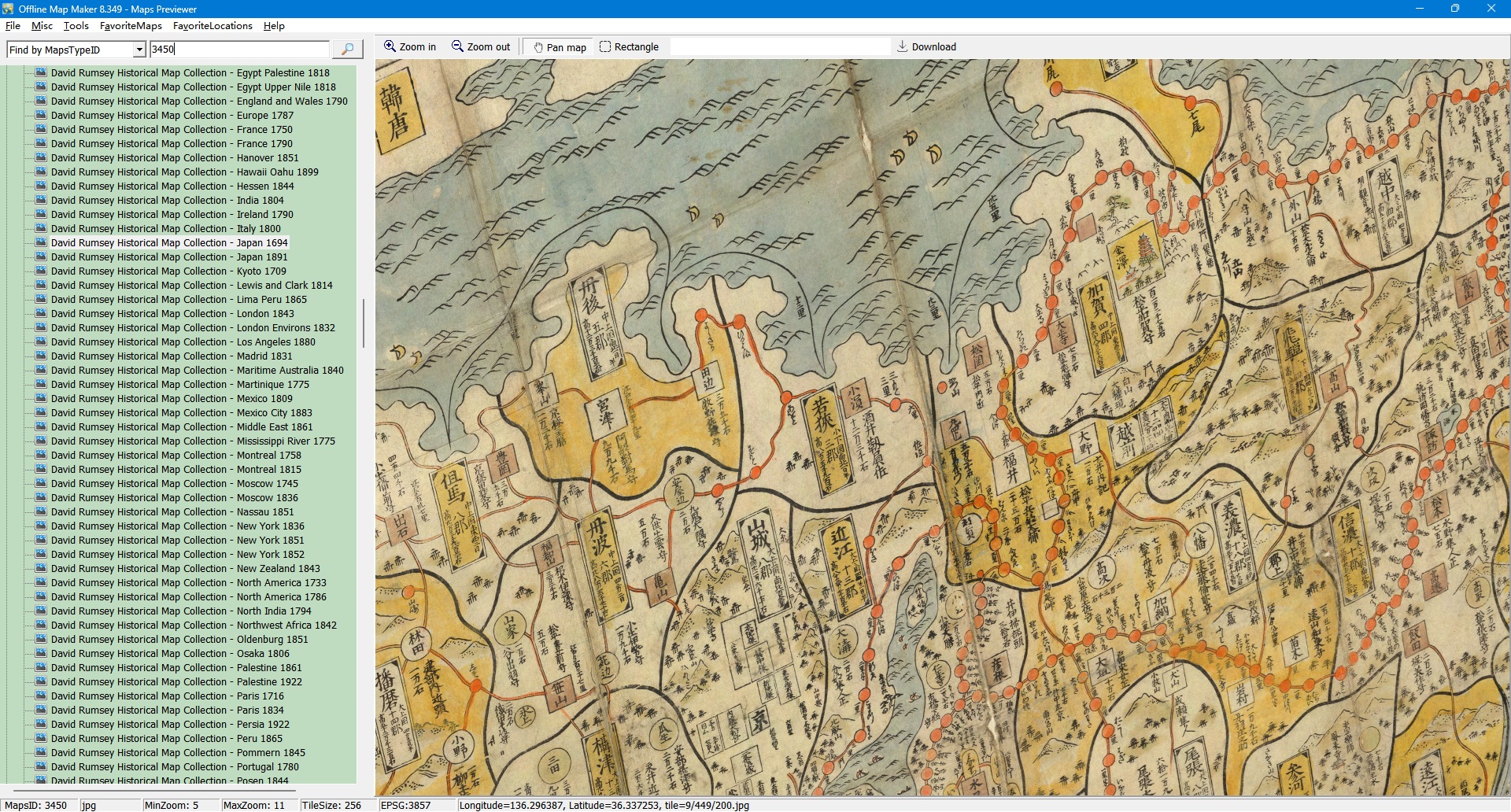1511x812 pixels.
Task: Open the Tools menu
Action: click(x=76, y=26)
